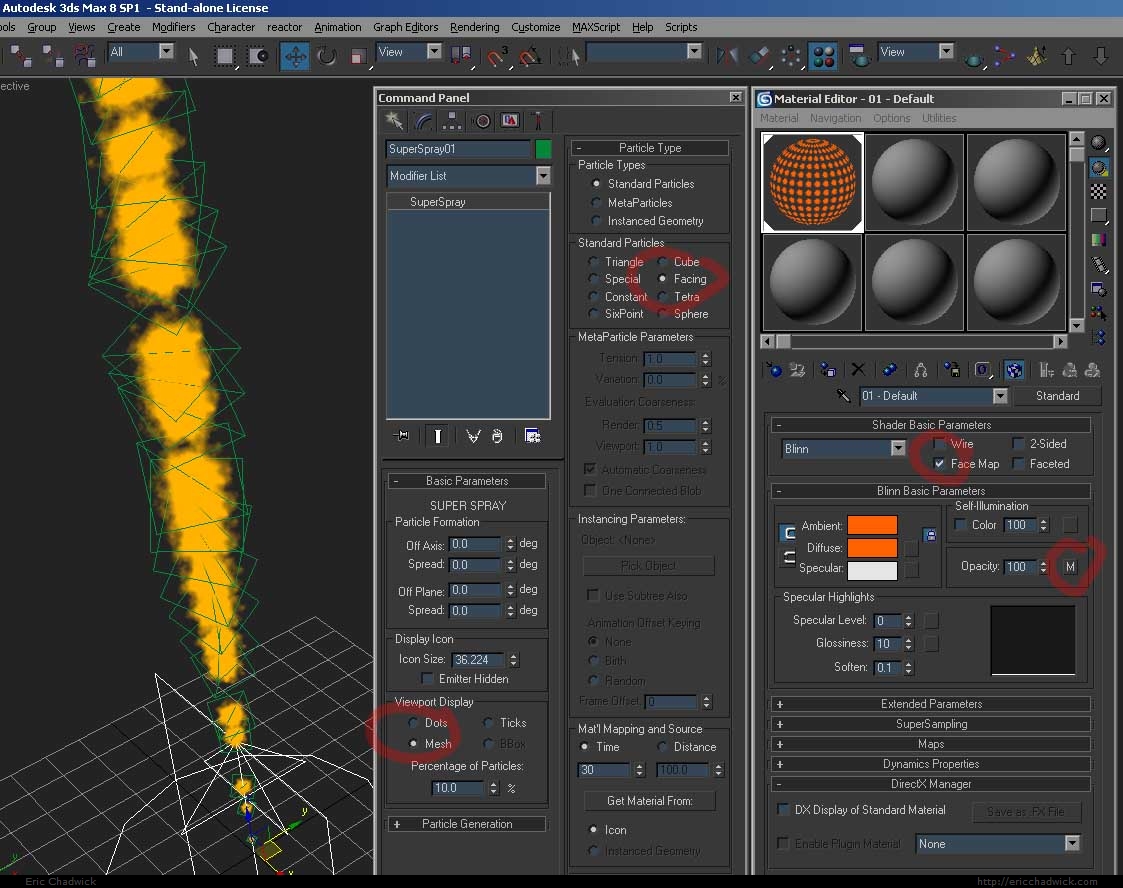Click the Opacity map button marked M
The height and width of the screenshot is (888, 1123).
tap(1070, 566)
